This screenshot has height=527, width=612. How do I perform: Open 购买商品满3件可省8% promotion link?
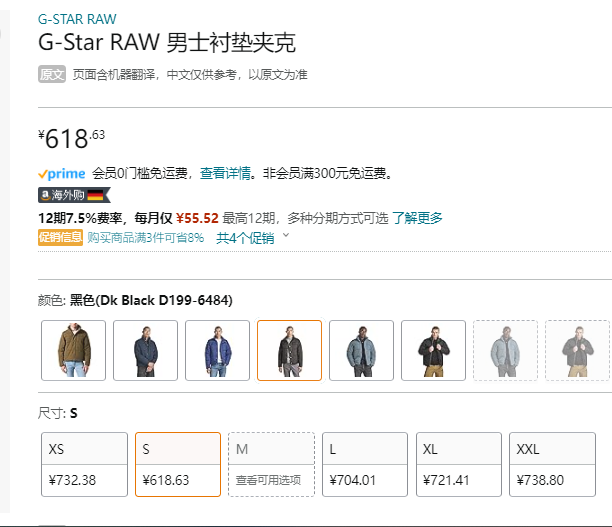pos(146,237)
